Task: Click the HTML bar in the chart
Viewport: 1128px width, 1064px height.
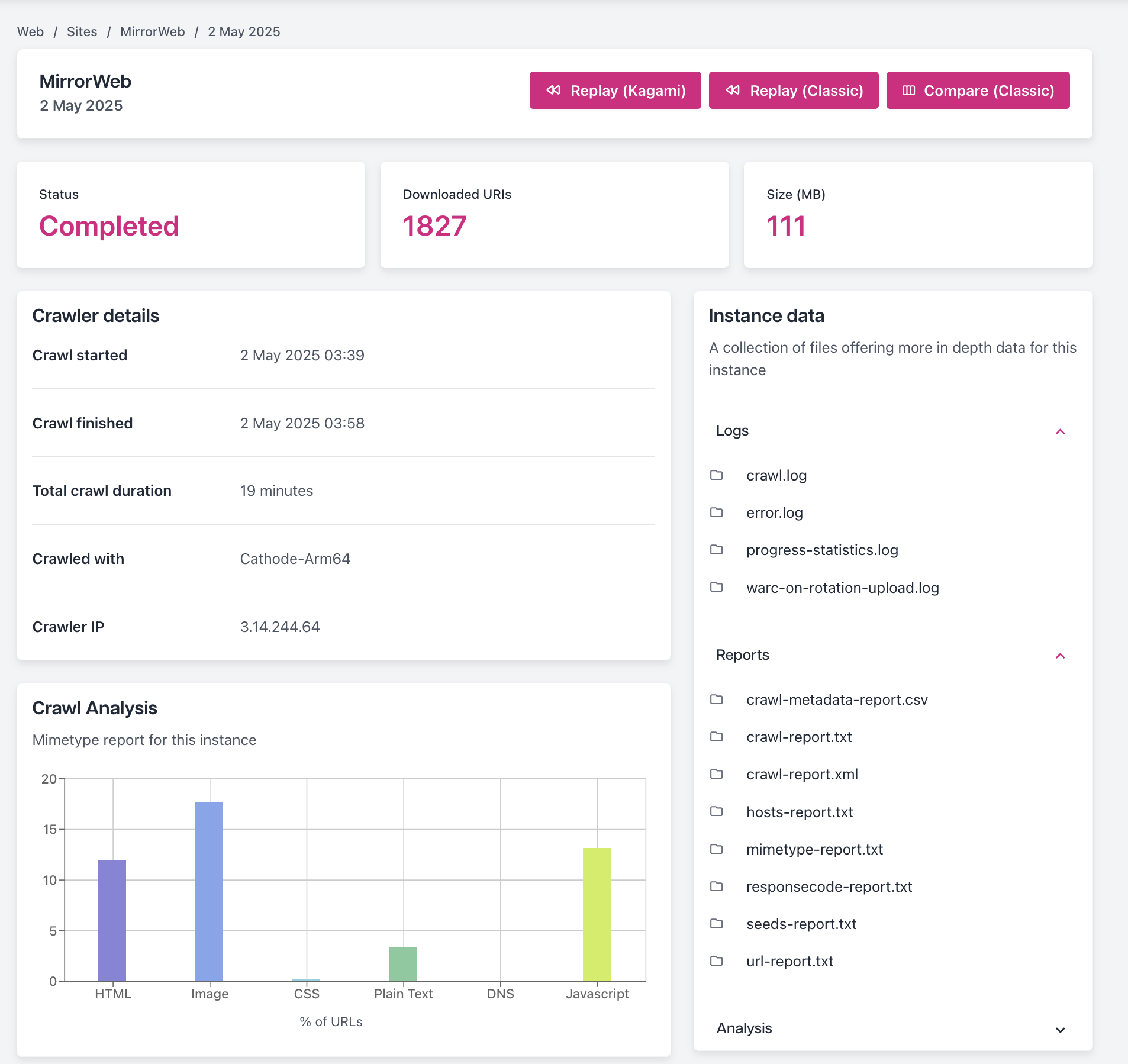Action: click(x=112, y=920)
